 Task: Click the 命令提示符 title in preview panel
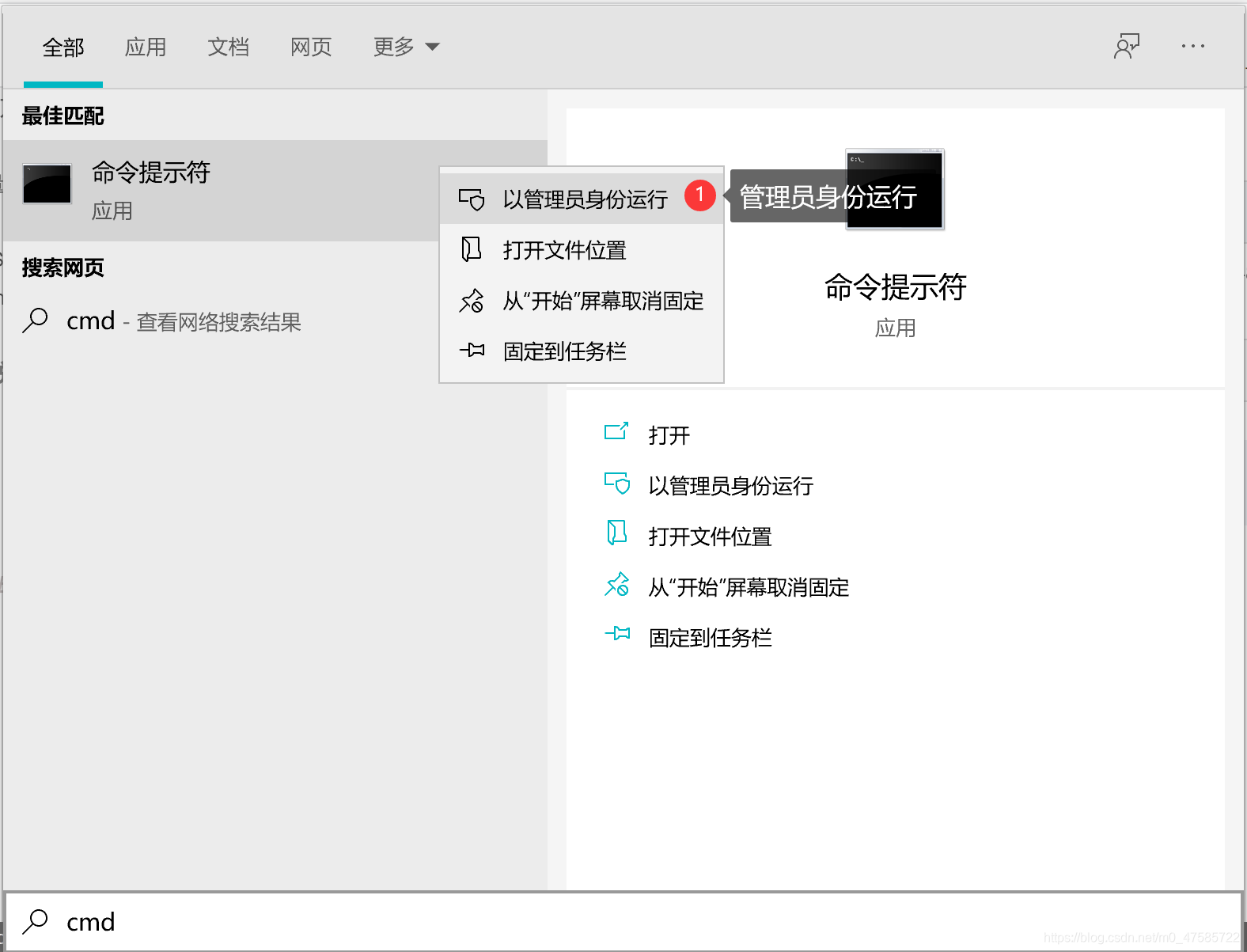coord(895,286)
